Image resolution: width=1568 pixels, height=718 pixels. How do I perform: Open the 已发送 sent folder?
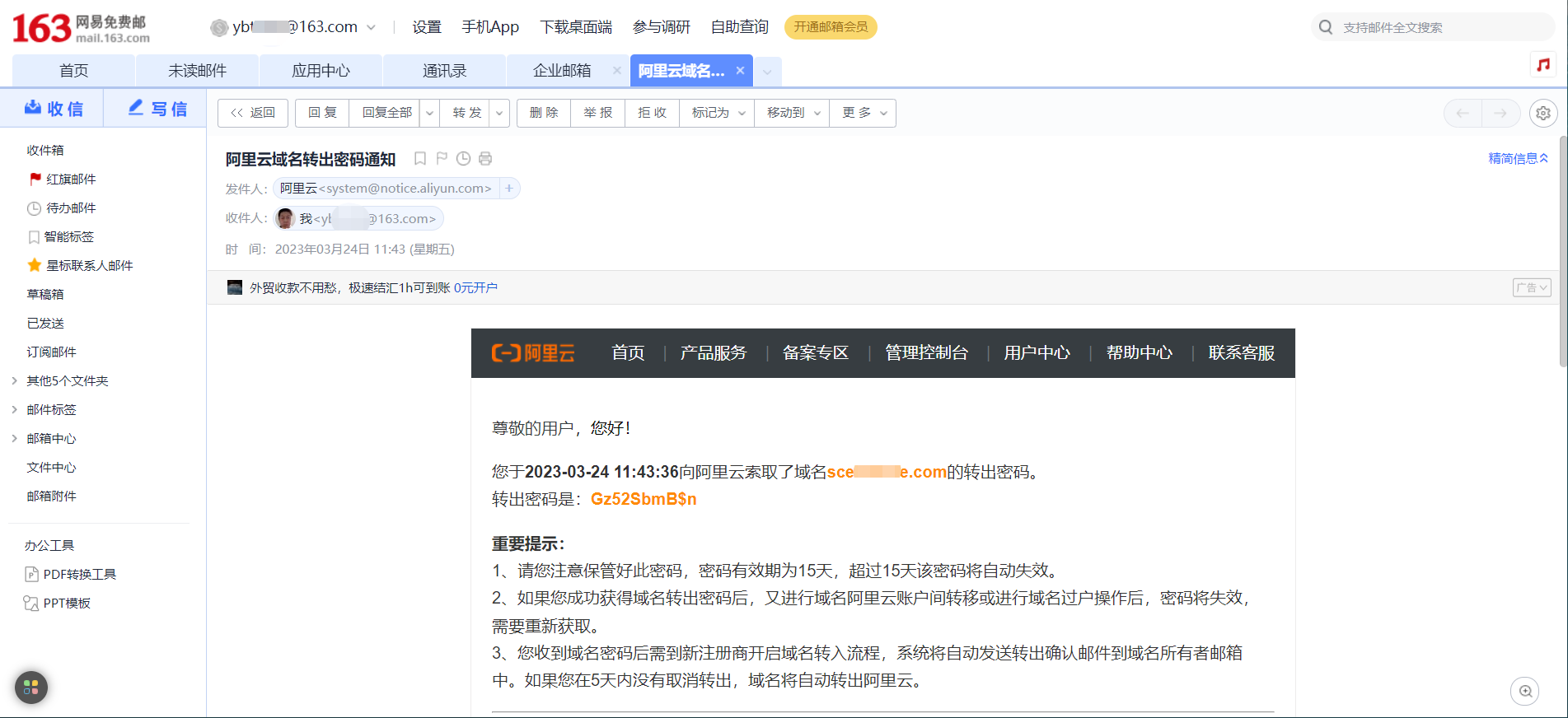(x=45, y=324)
